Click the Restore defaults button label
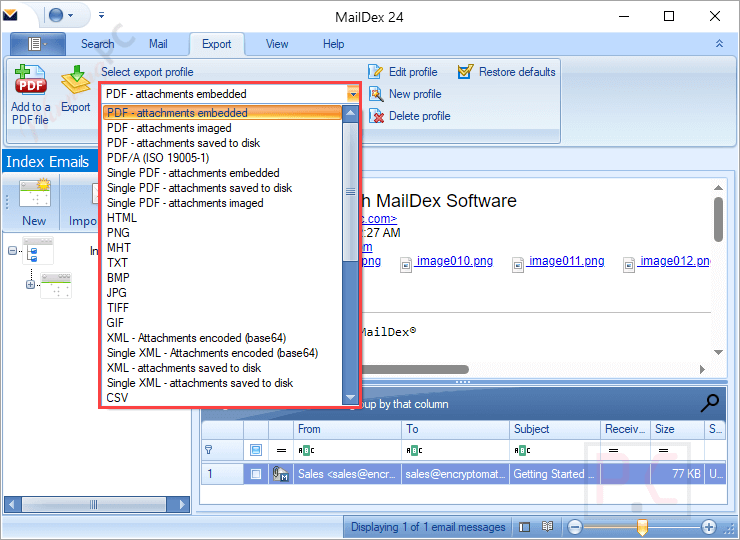 pyautogui.click(x=517, y=72)
